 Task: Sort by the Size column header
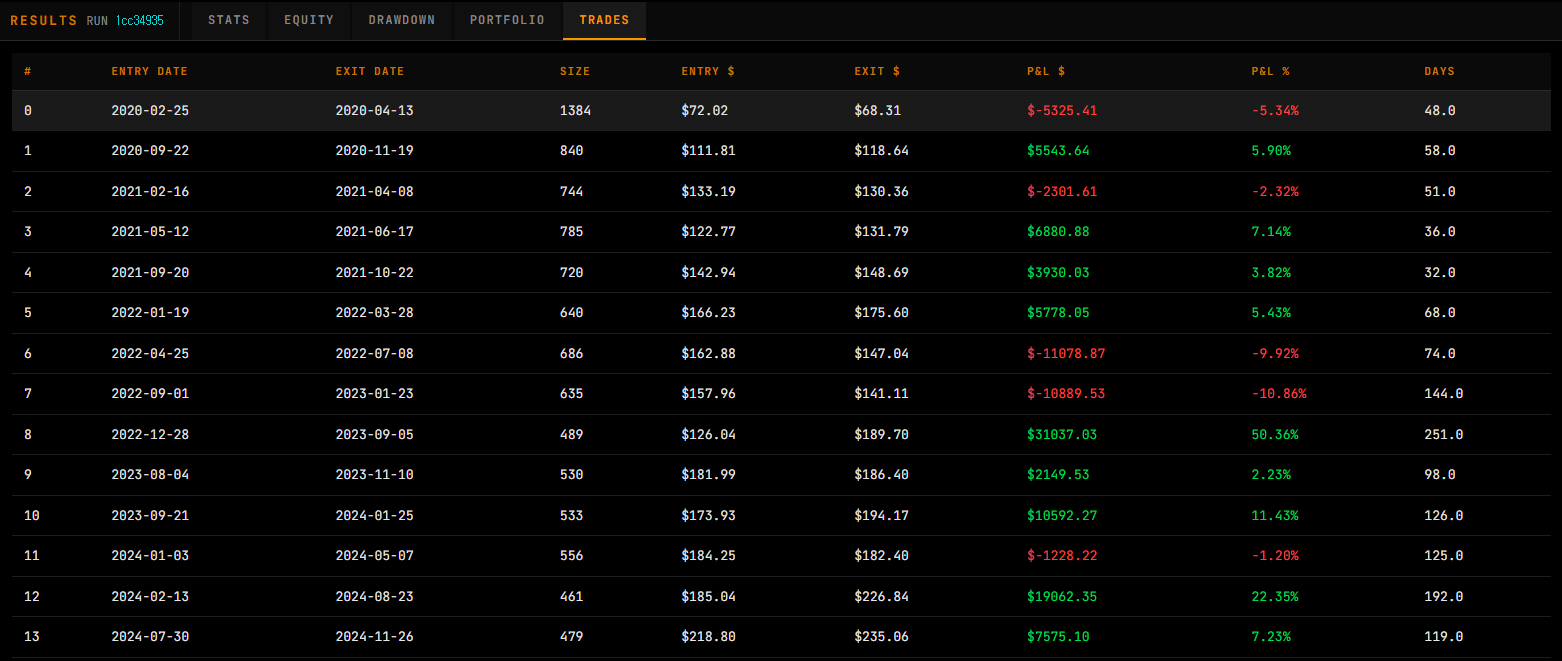click(575, 72)
